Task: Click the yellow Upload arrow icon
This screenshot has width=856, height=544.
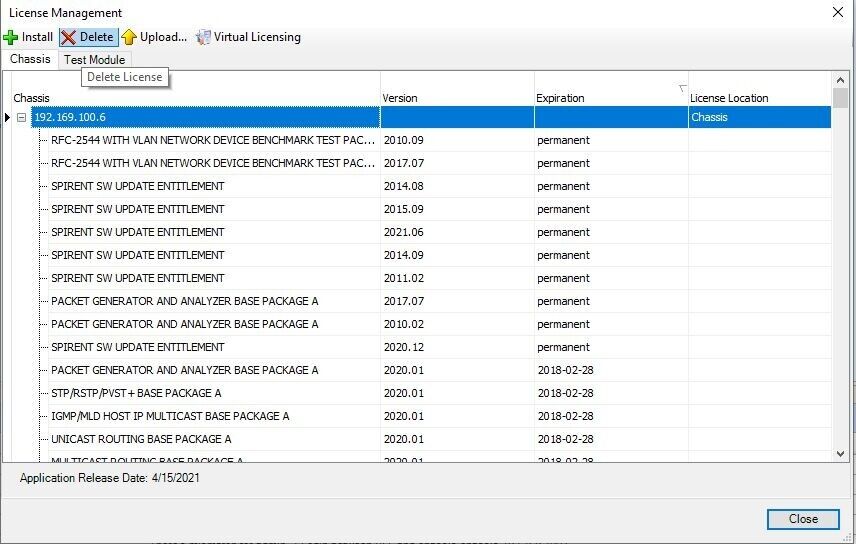Action: click(129, 37)
